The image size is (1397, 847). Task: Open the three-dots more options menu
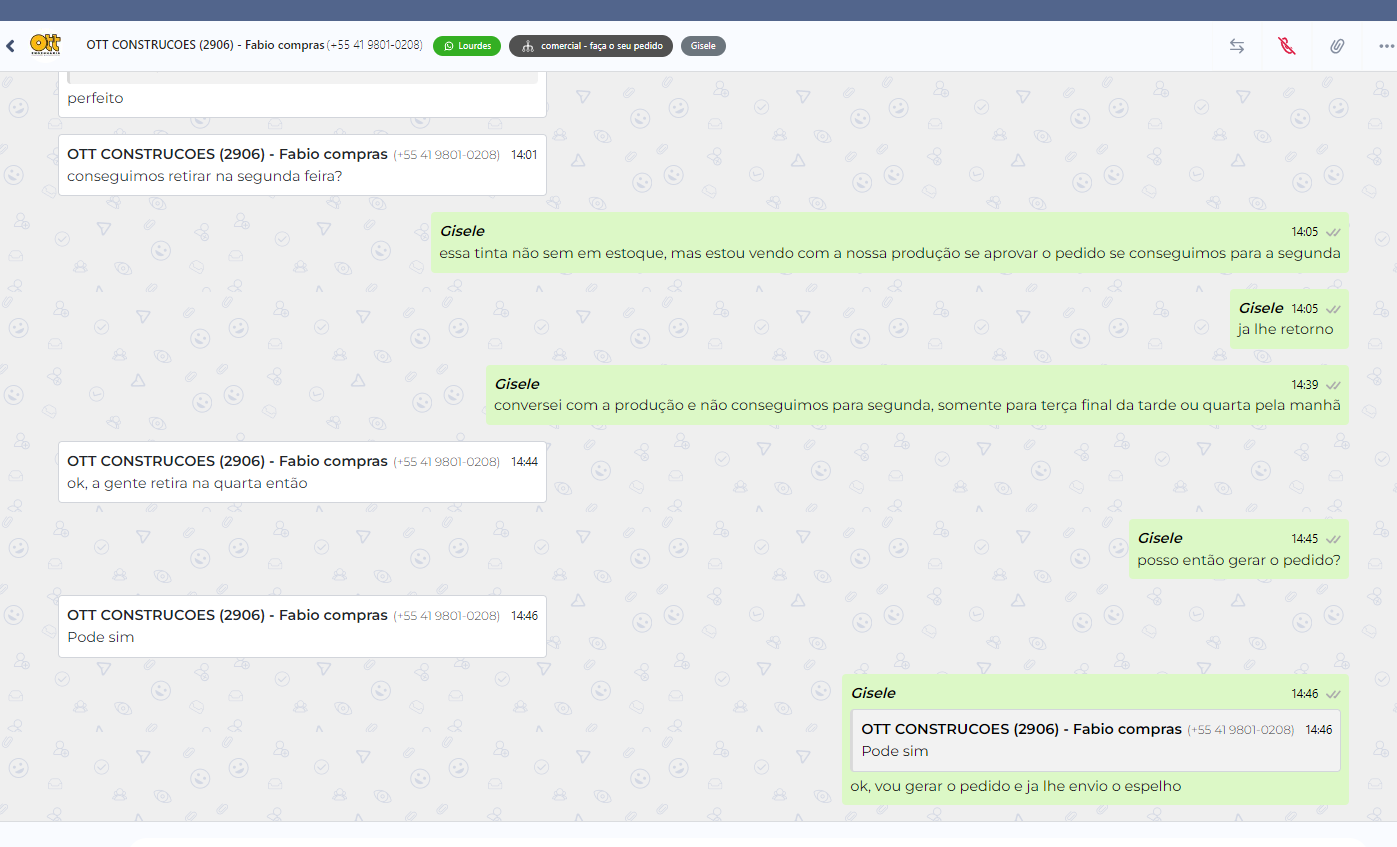coord(1385,46)
